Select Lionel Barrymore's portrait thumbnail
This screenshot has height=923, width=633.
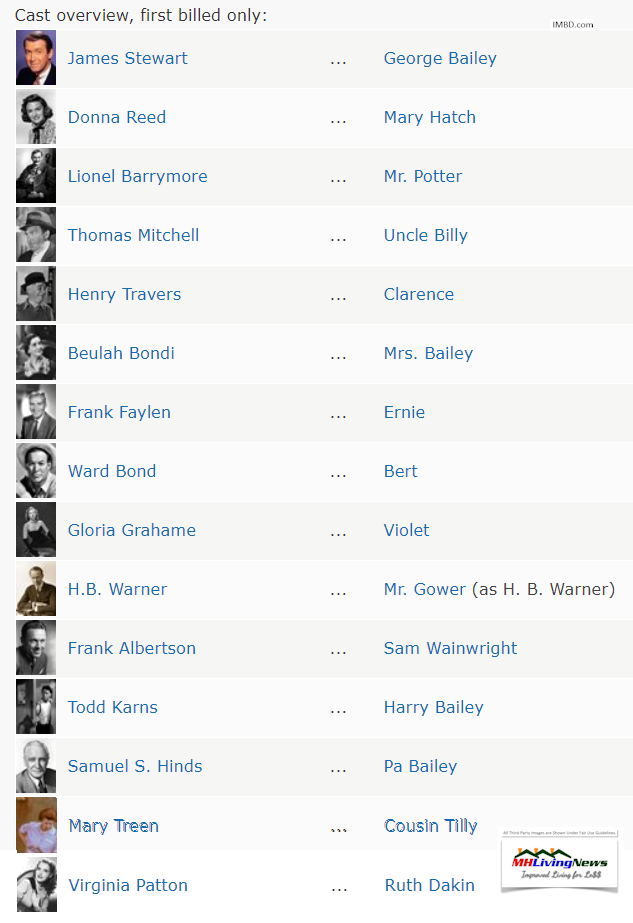click(36, 175)
